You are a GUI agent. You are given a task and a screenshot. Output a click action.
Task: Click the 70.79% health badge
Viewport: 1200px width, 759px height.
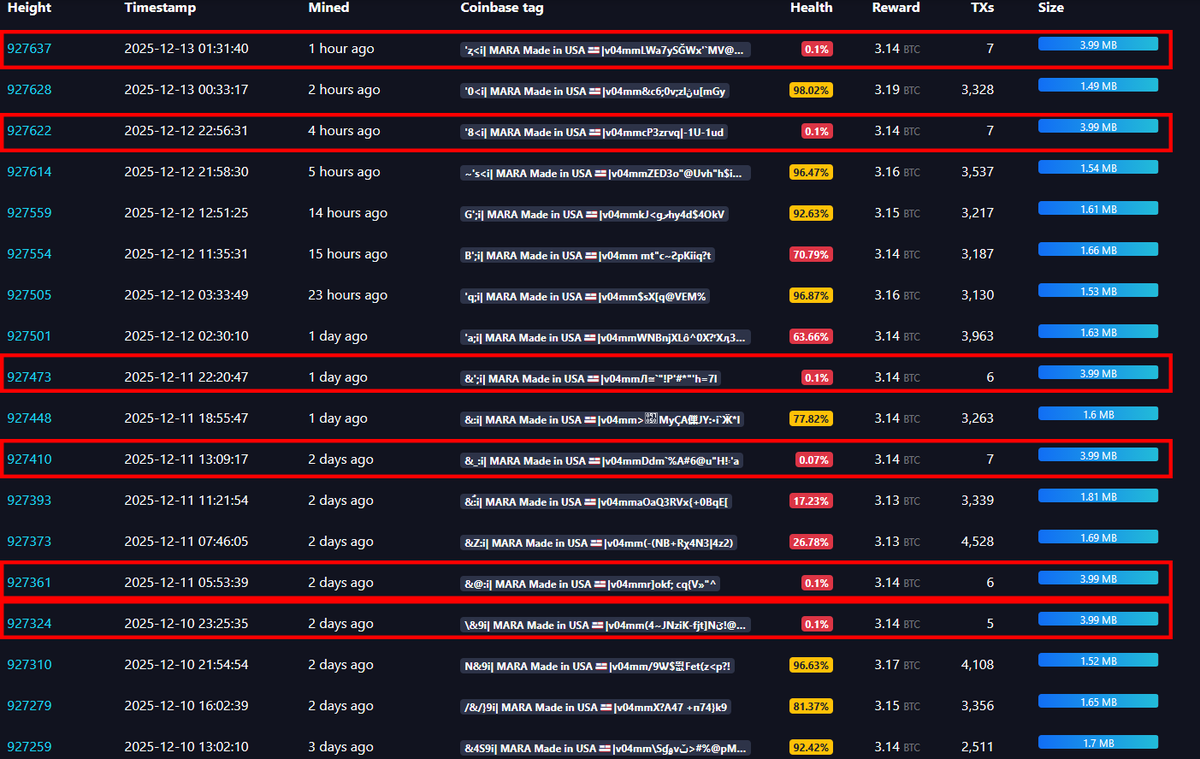tap(811, 254)
